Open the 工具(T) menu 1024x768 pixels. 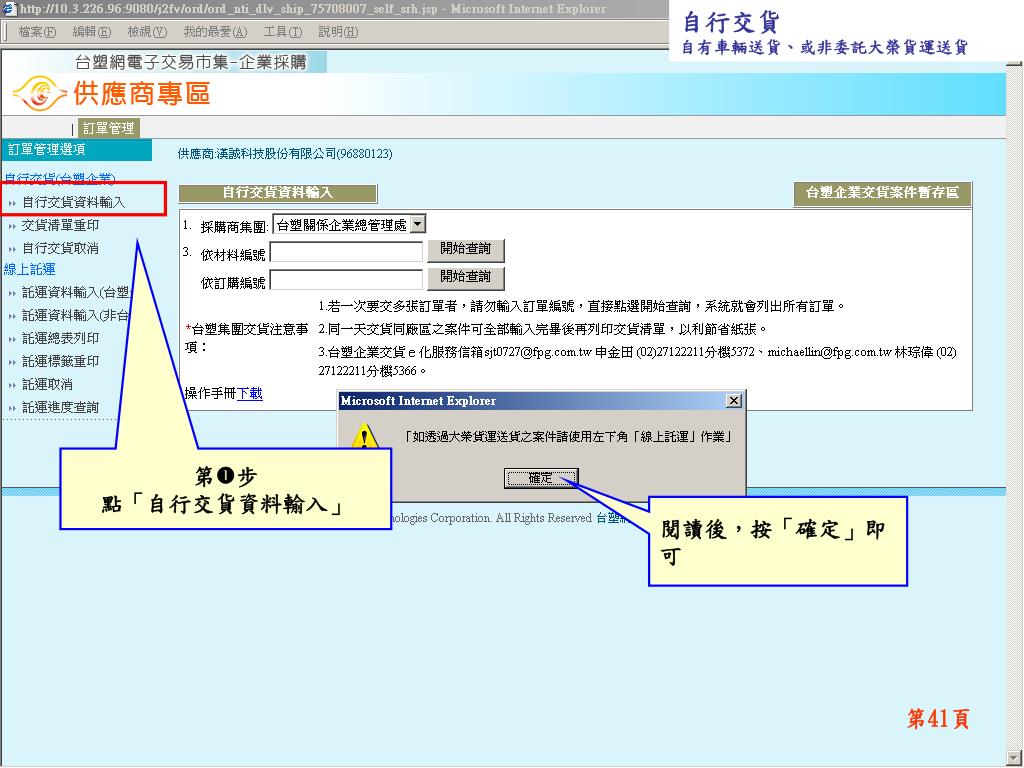283,31
